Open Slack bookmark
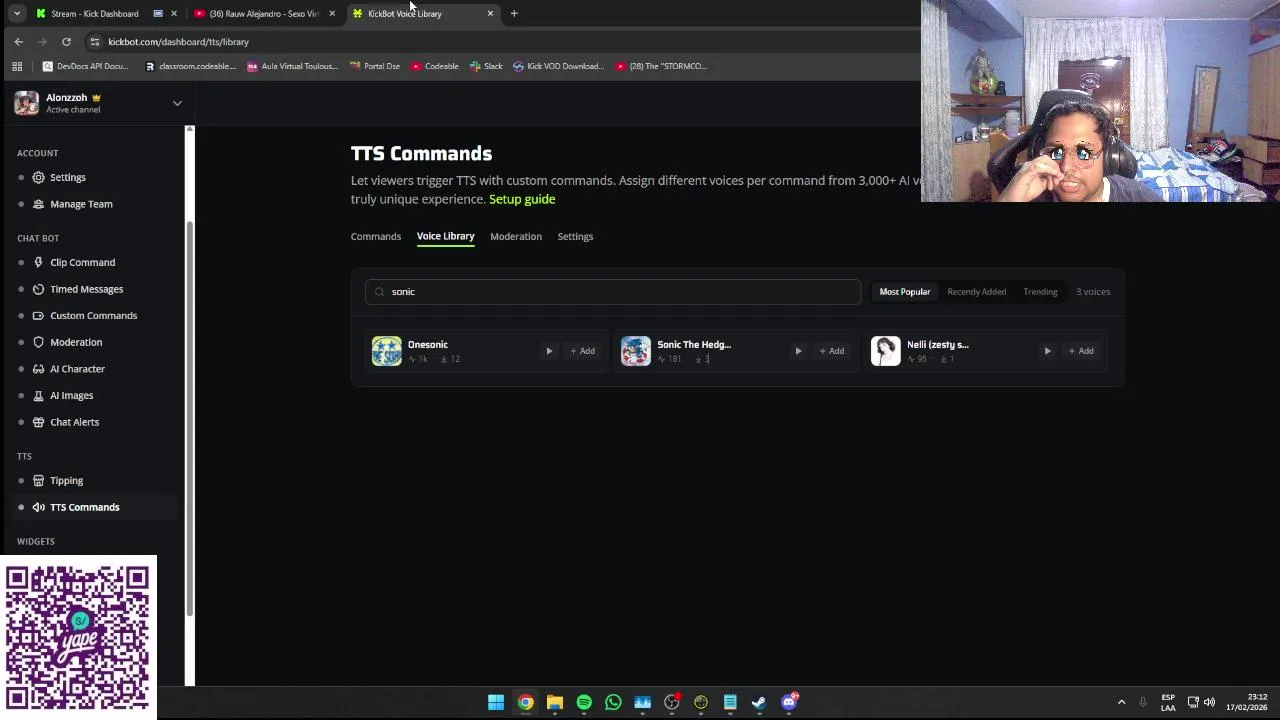The width and height of the screenshot is (1280, 720). coord(486,67)
